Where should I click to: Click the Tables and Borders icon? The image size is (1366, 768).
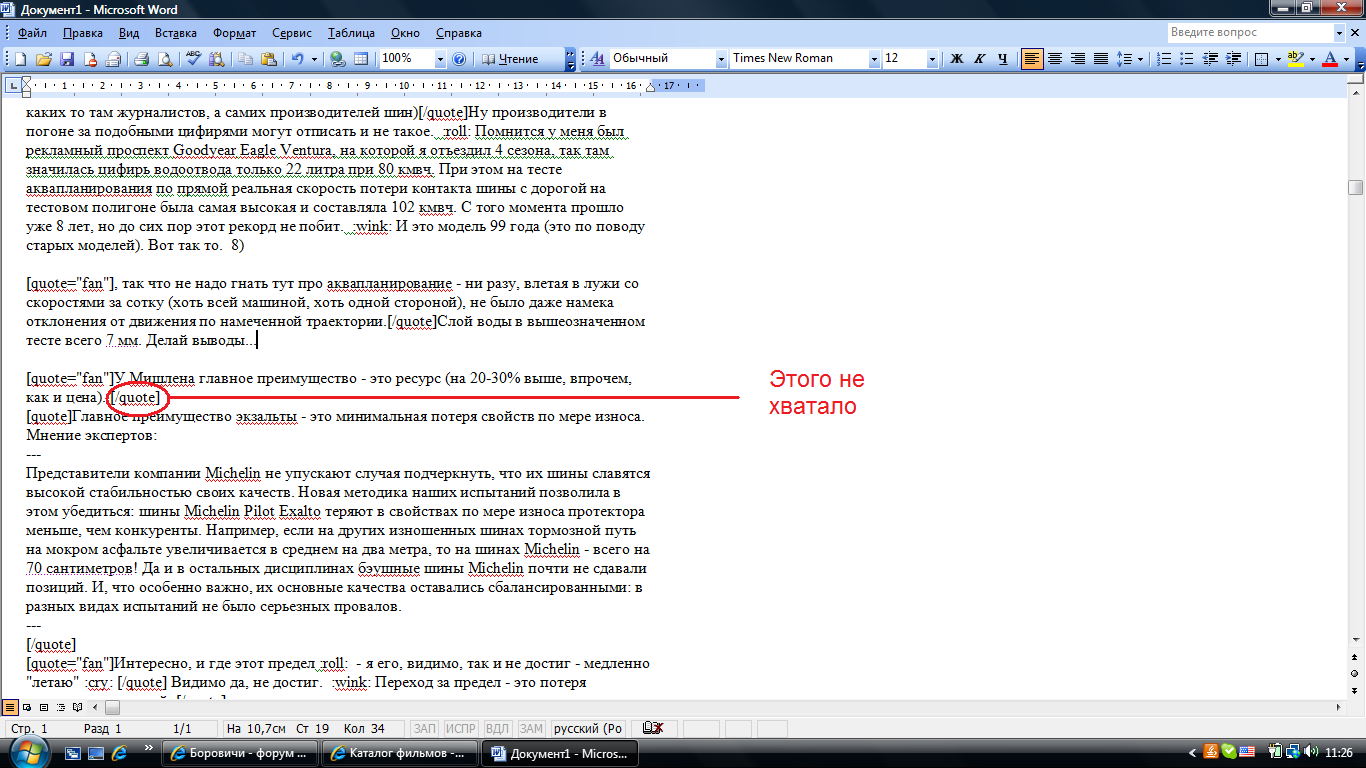coord(361,59)
